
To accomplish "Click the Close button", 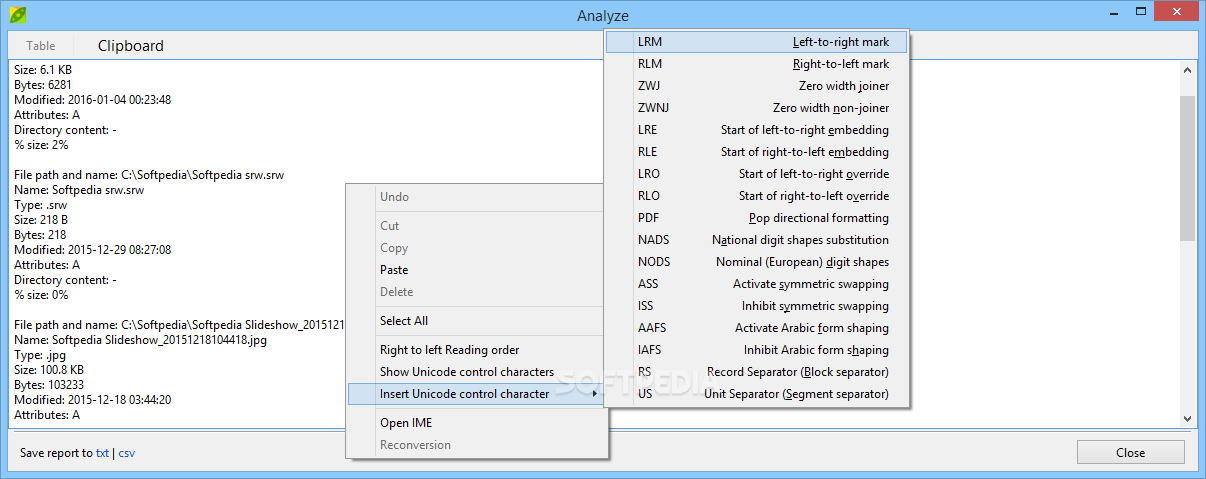I will [x=1130, y=452].
